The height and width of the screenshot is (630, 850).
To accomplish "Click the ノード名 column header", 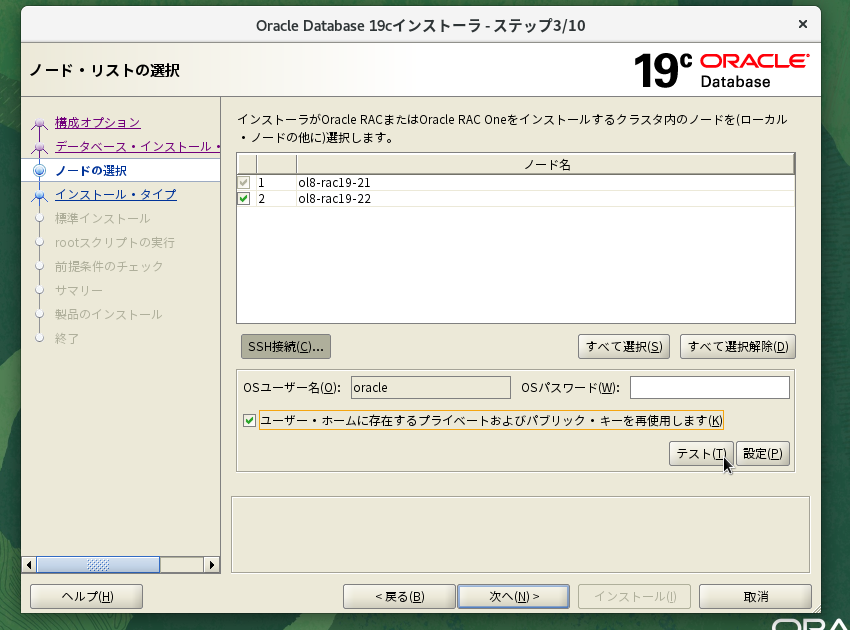I will [545, 164].
